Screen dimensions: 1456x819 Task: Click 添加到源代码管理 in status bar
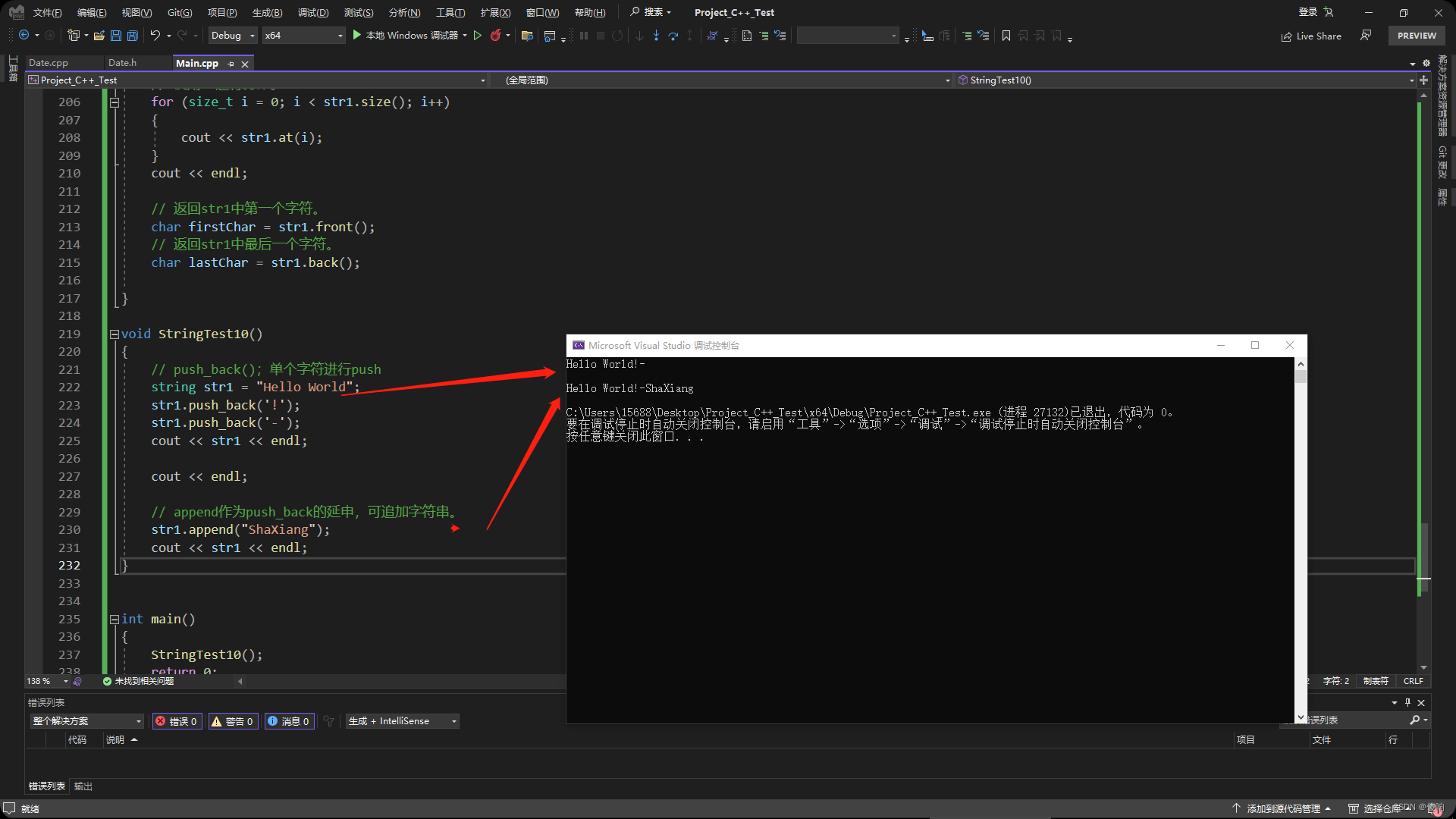[1282, 808]
